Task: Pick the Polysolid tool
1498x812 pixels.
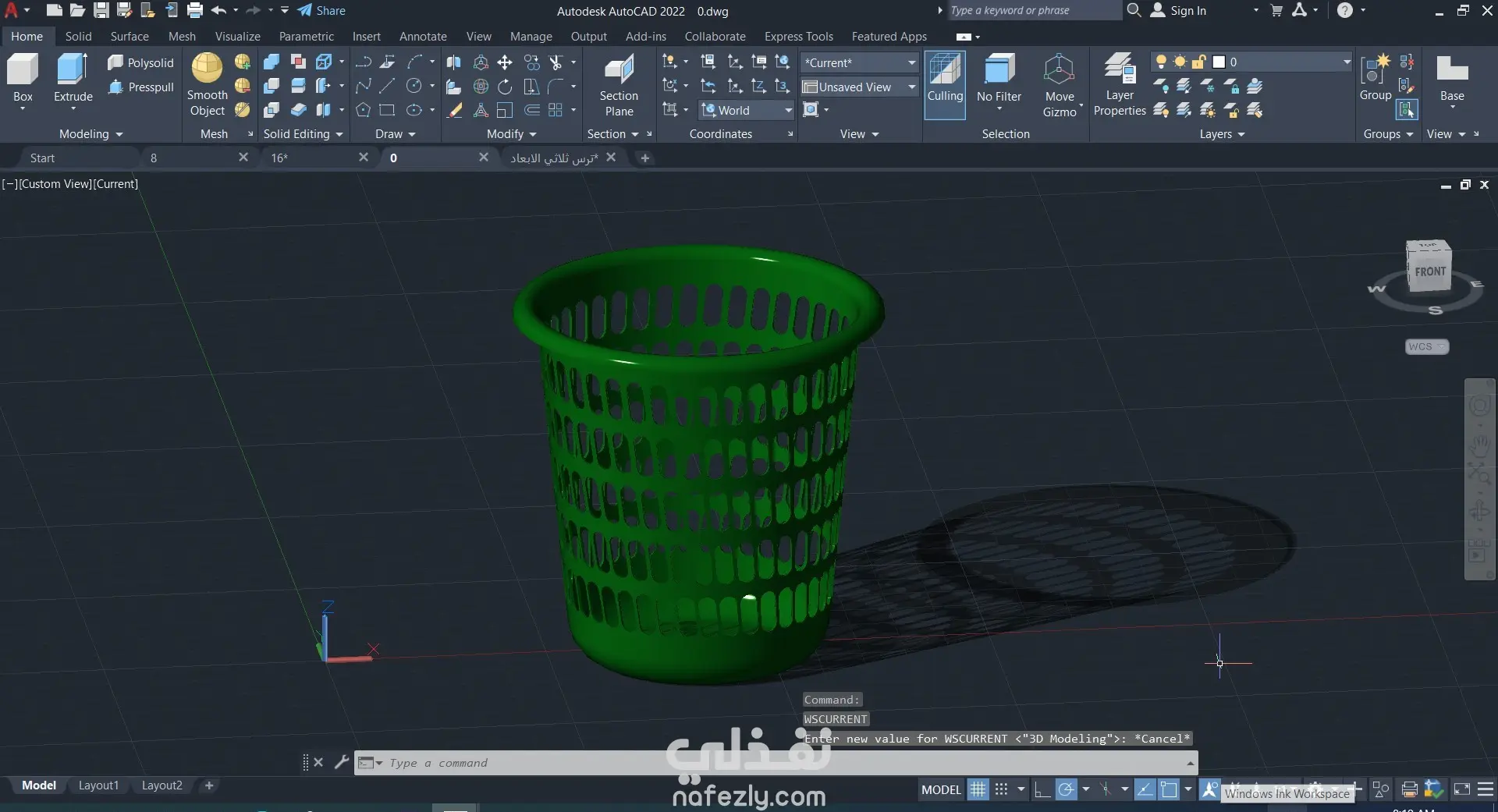Action: 140,62
